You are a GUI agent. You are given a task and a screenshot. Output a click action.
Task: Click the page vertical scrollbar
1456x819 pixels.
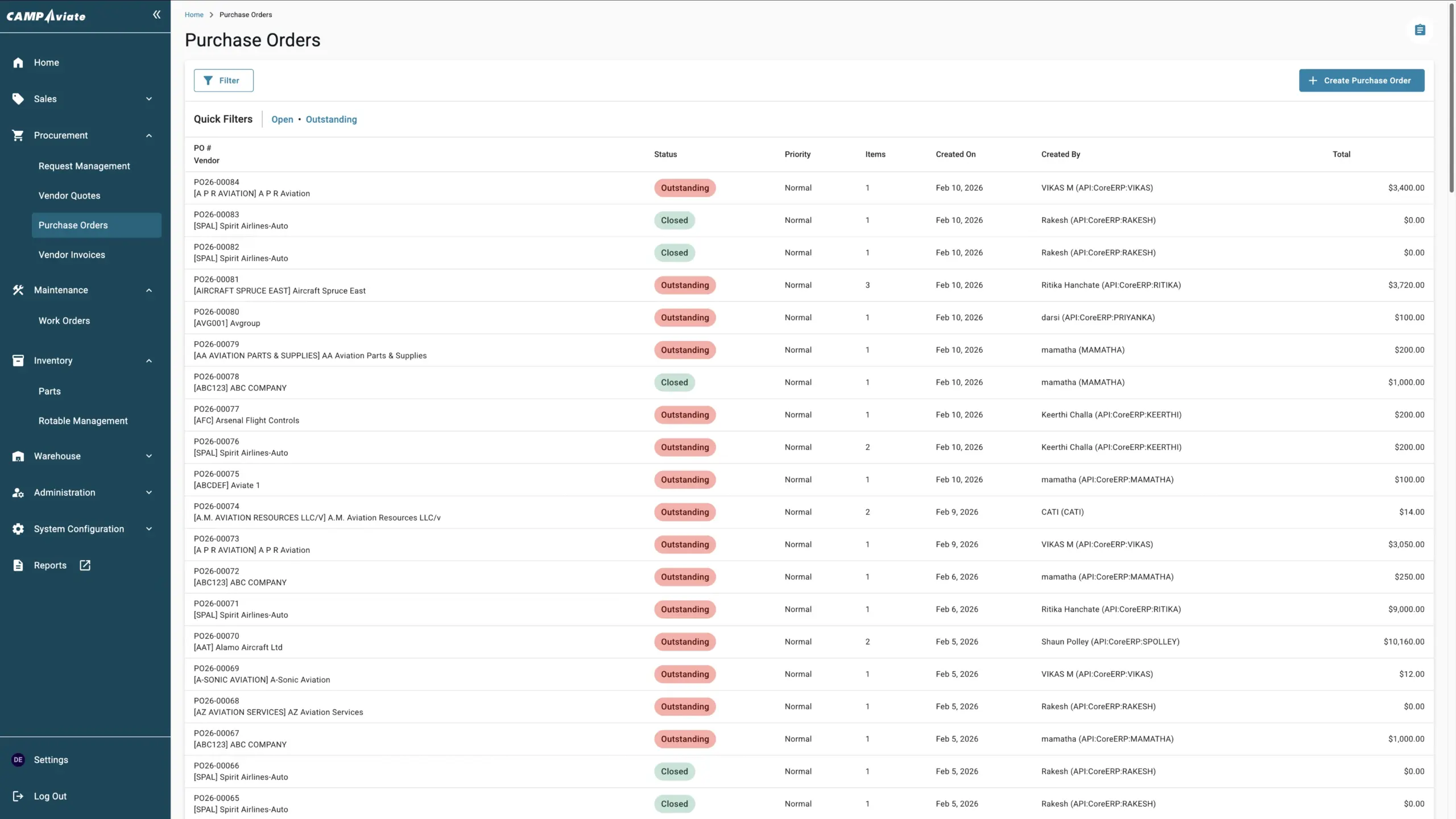pyautogui.click(x=1451, y=97)
